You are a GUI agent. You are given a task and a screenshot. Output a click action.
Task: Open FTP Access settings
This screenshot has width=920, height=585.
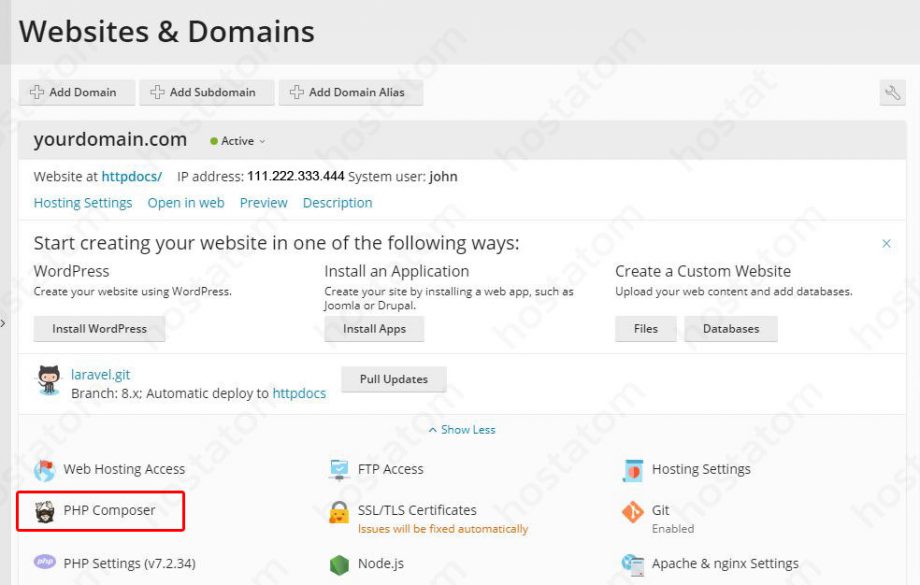[388, 469]
